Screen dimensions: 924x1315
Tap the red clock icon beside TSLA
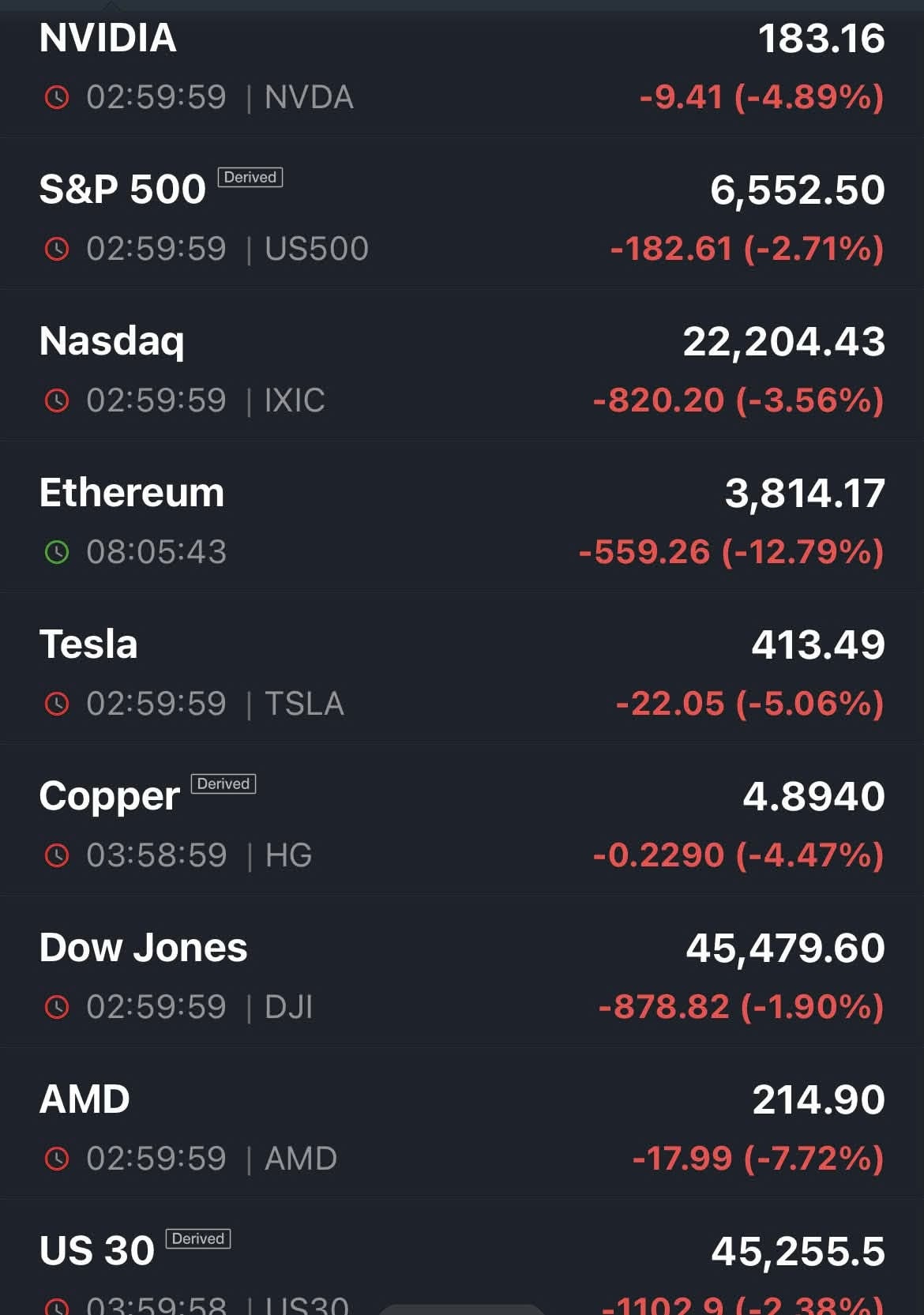57,704
